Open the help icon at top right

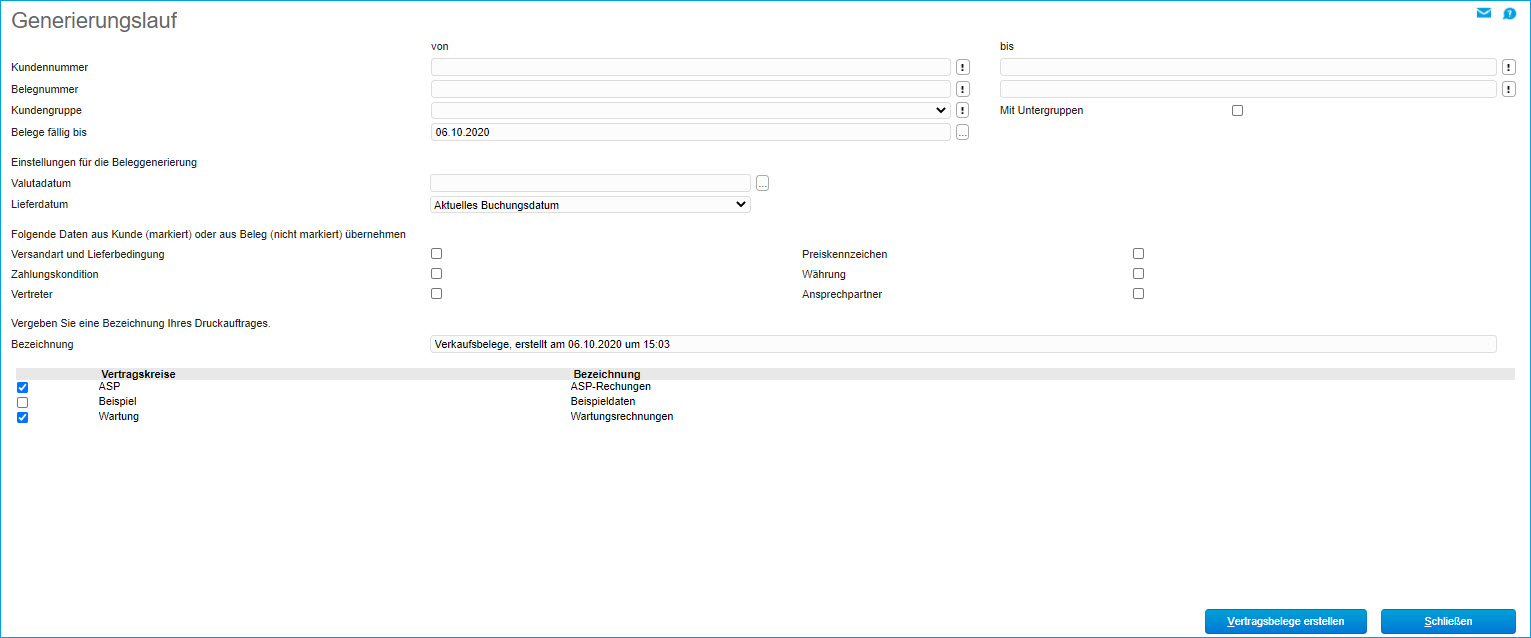click(1510, 14)
